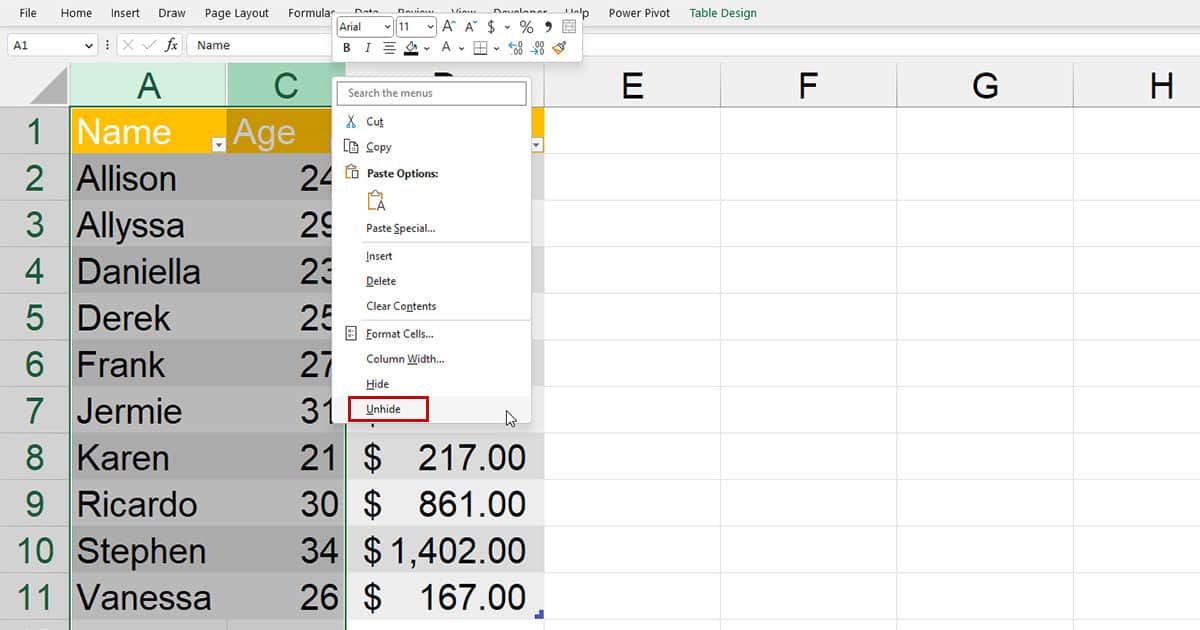This screenshot has height=630, width=1200.
Task: Select the cell containing Vanessa
Action: click(149, 597)
